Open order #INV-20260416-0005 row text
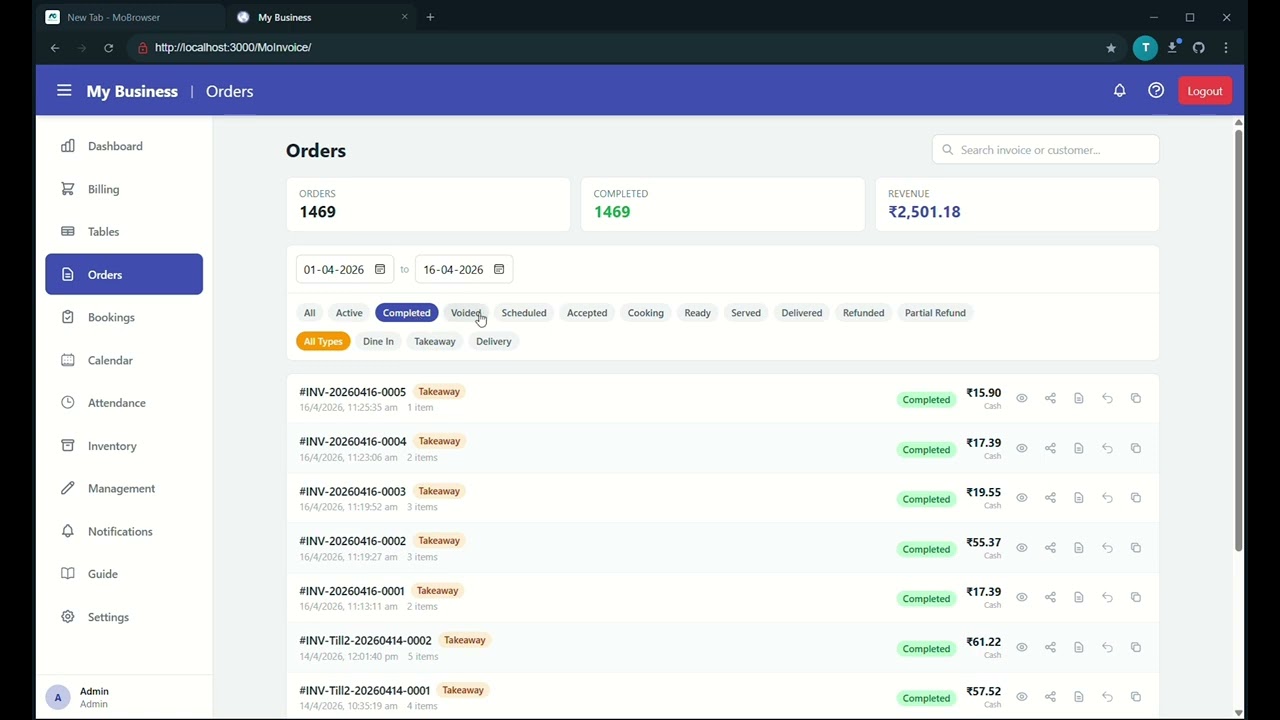The height and width of the screenshot is (720, 1280). [x=352, y=392]
